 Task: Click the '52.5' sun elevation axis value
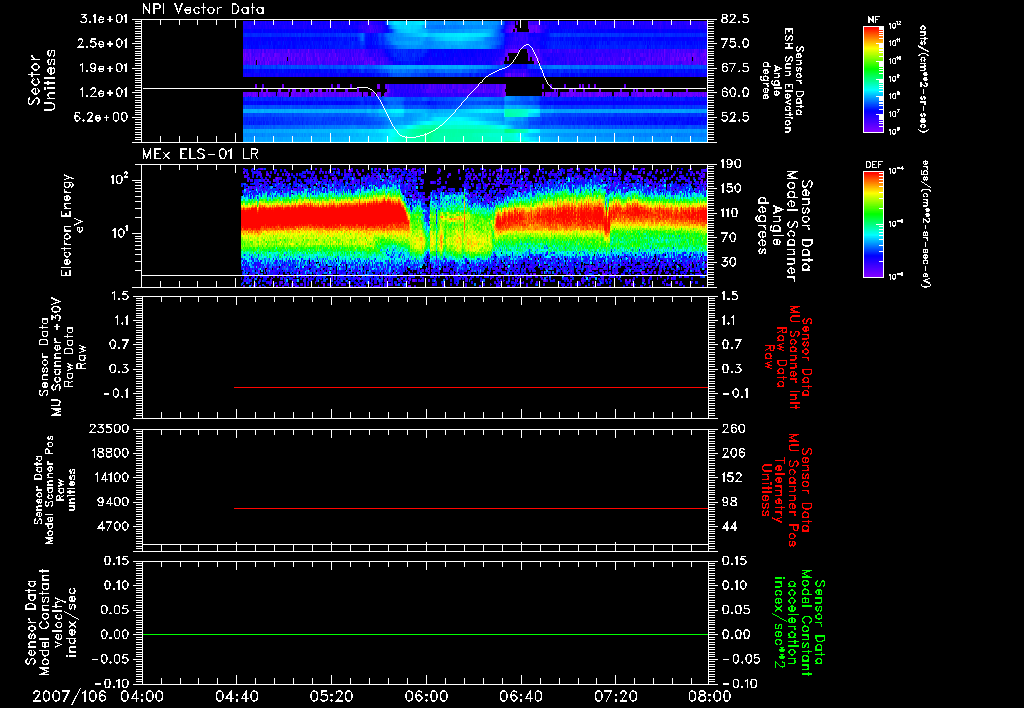pos(735,118)
